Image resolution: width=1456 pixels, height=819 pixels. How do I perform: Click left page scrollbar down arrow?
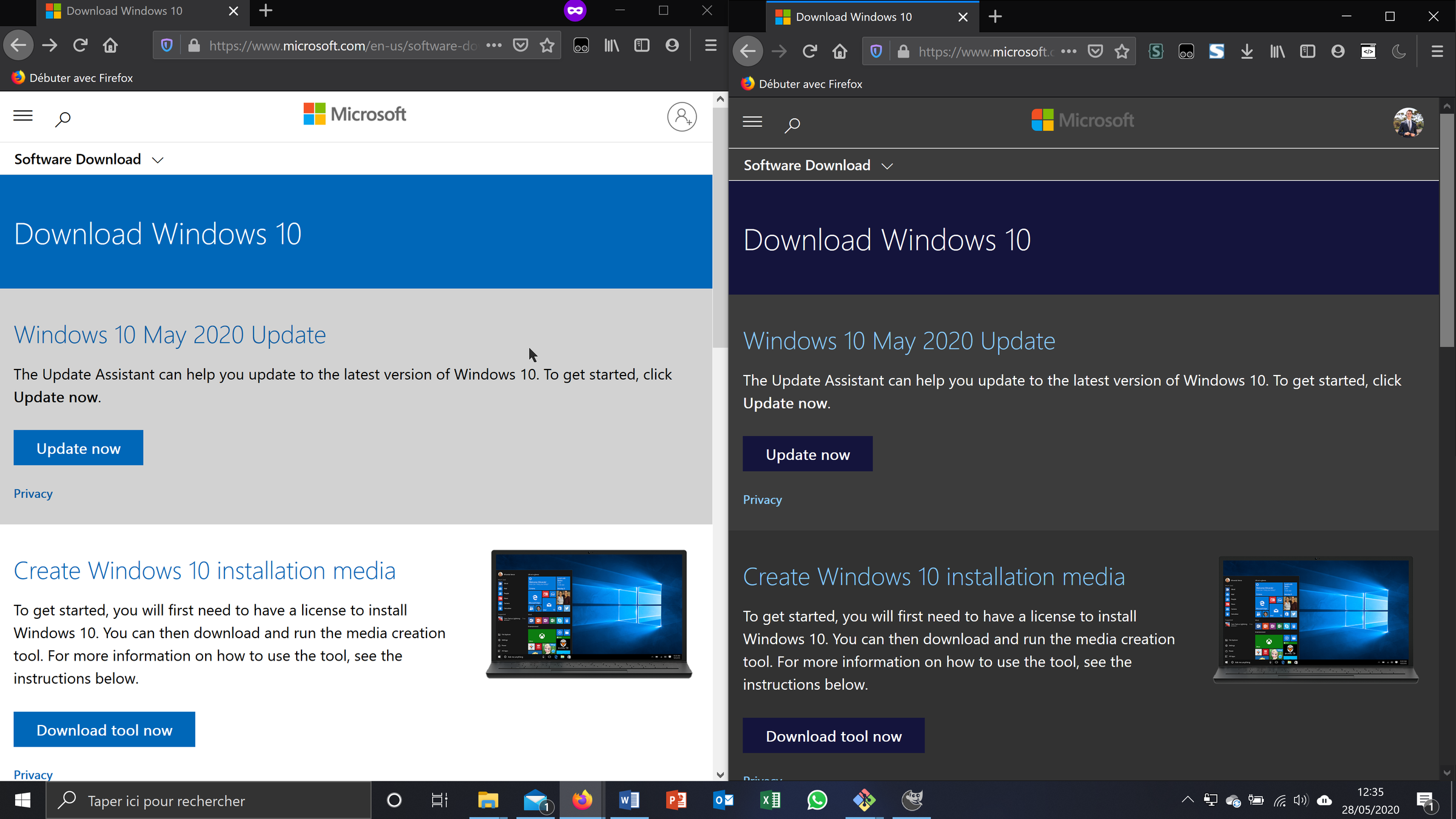click(720, 775)
